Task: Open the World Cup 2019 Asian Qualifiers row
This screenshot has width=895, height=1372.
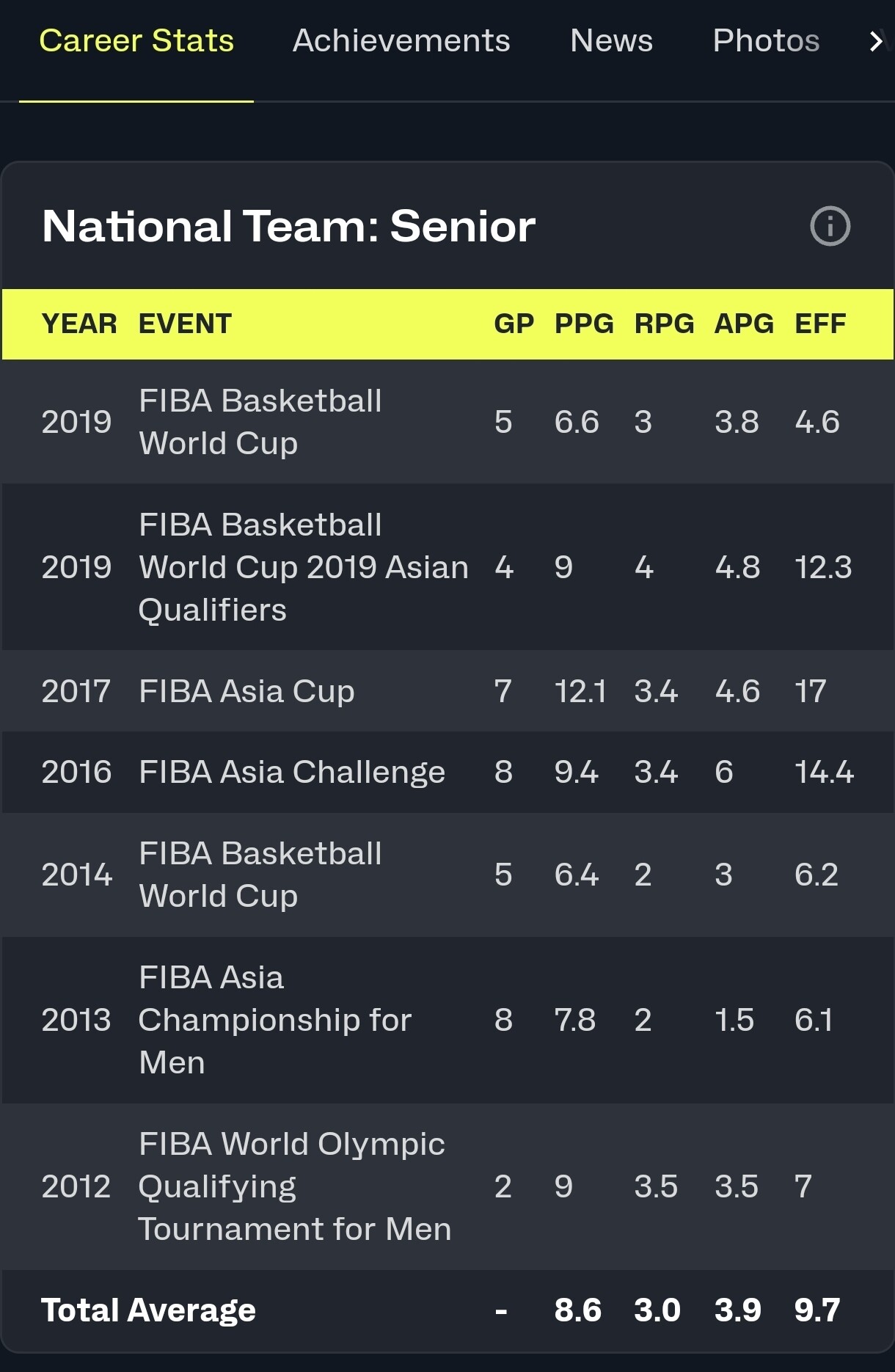Action: tap(447, 567)
